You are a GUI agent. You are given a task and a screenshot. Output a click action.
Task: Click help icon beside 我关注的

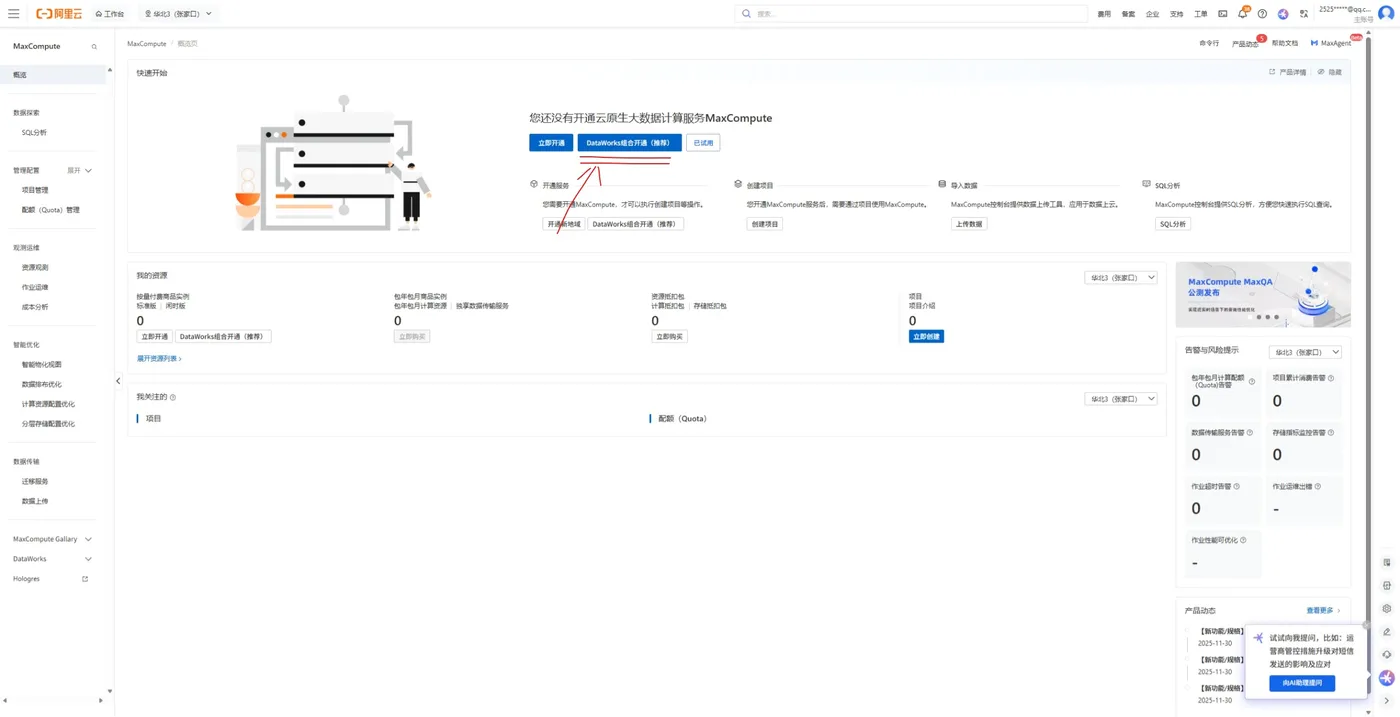(173, 398)
